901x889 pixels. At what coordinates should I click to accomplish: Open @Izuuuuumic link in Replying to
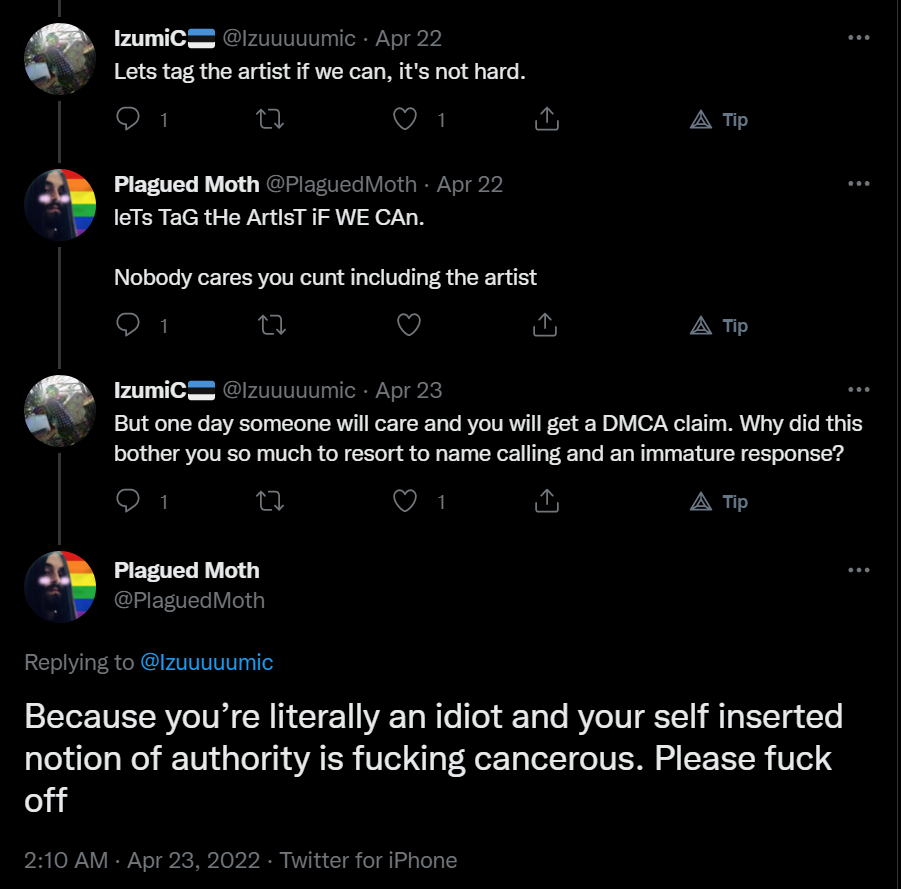206,662
